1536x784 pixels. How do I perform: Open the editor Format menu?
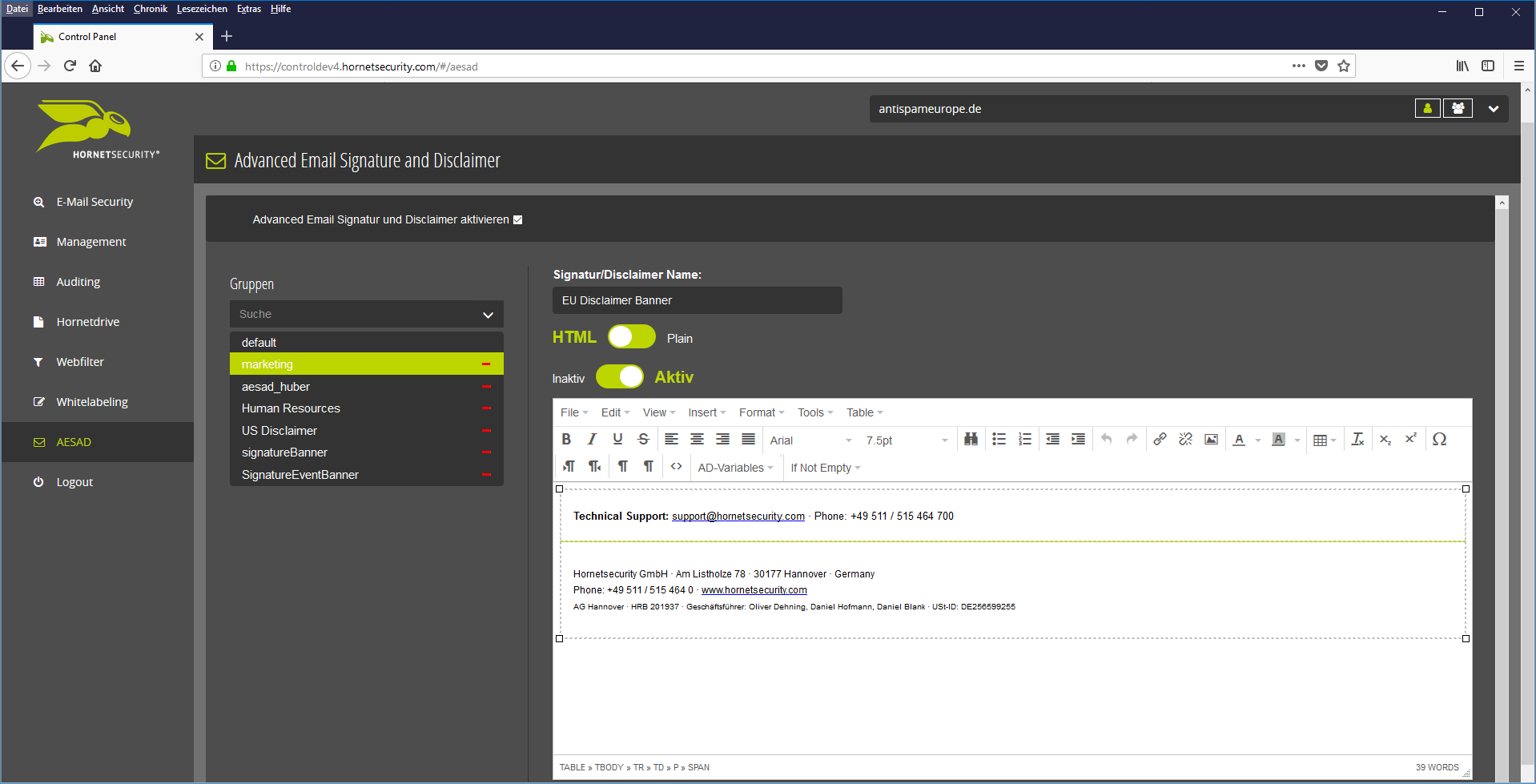coord(761,412)
